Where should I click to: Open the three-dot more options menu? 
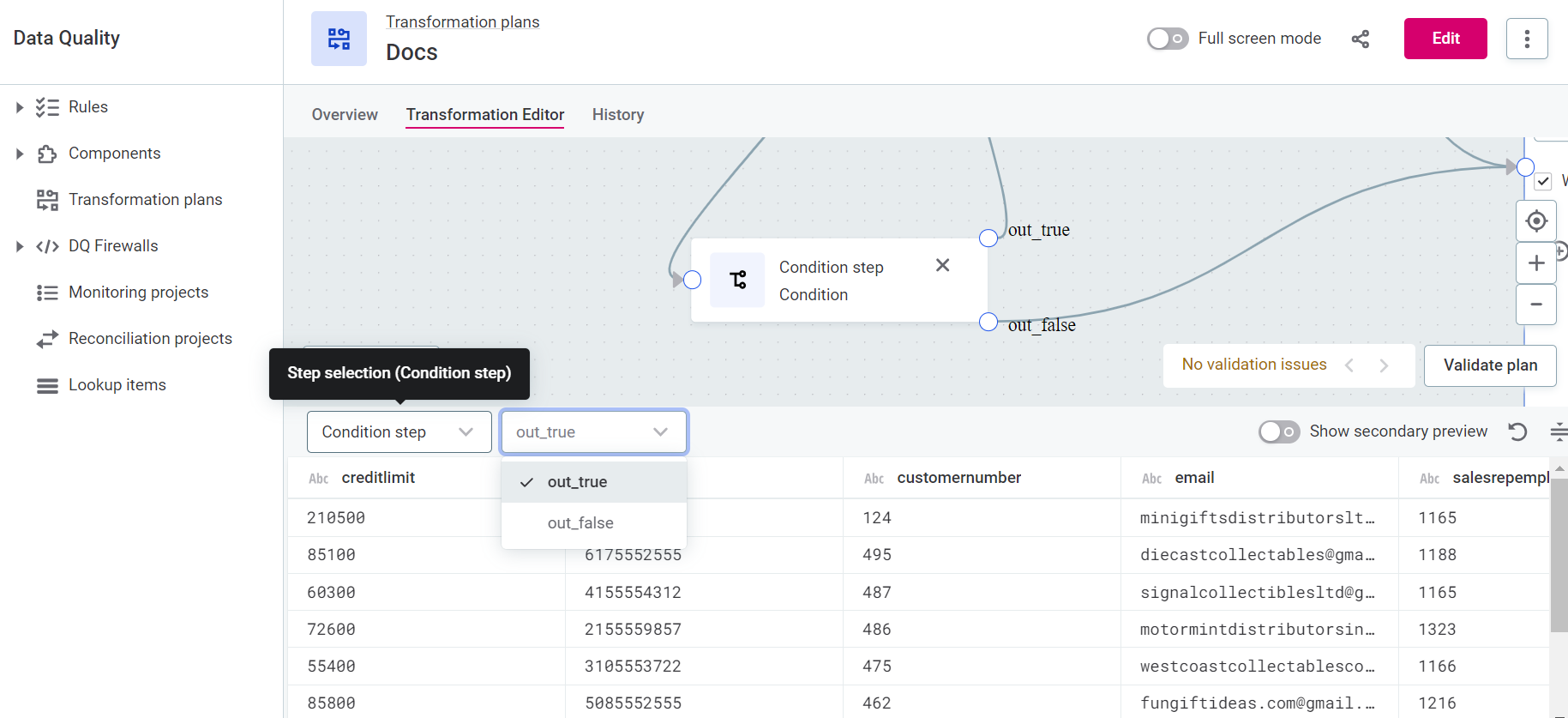(1526, 39)
